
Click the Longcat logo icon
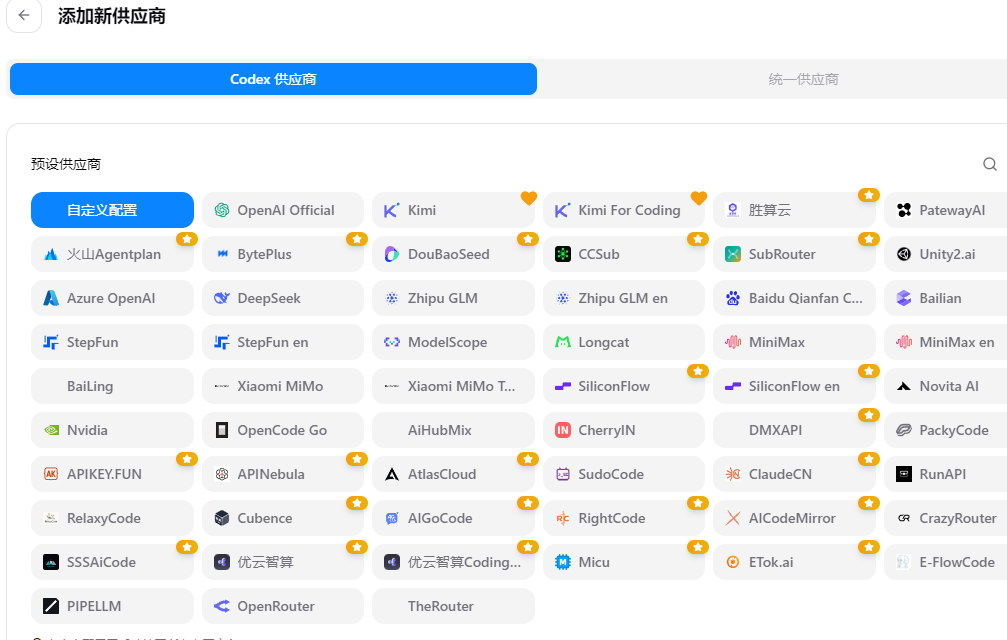click(x=563, y=342)
